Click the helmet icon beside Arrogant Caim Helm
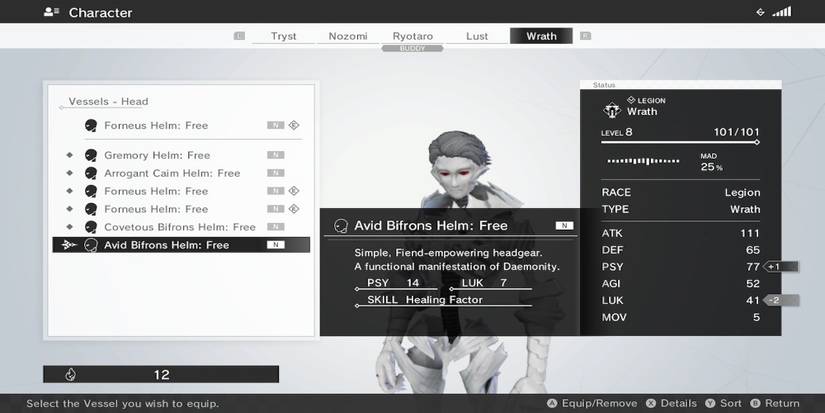The width and height of the screenshot is (825, 413). tap(91, 173)
